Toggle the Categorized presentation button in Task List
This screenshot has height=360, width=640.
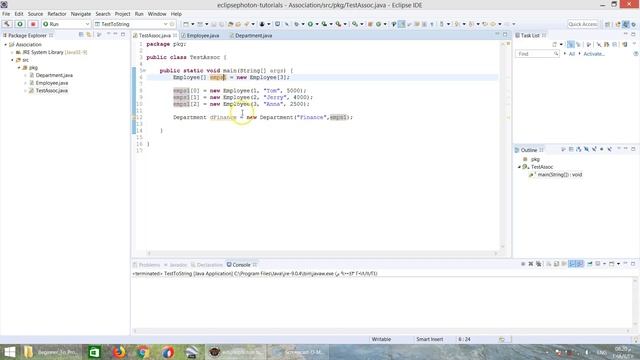pos(571,44)
